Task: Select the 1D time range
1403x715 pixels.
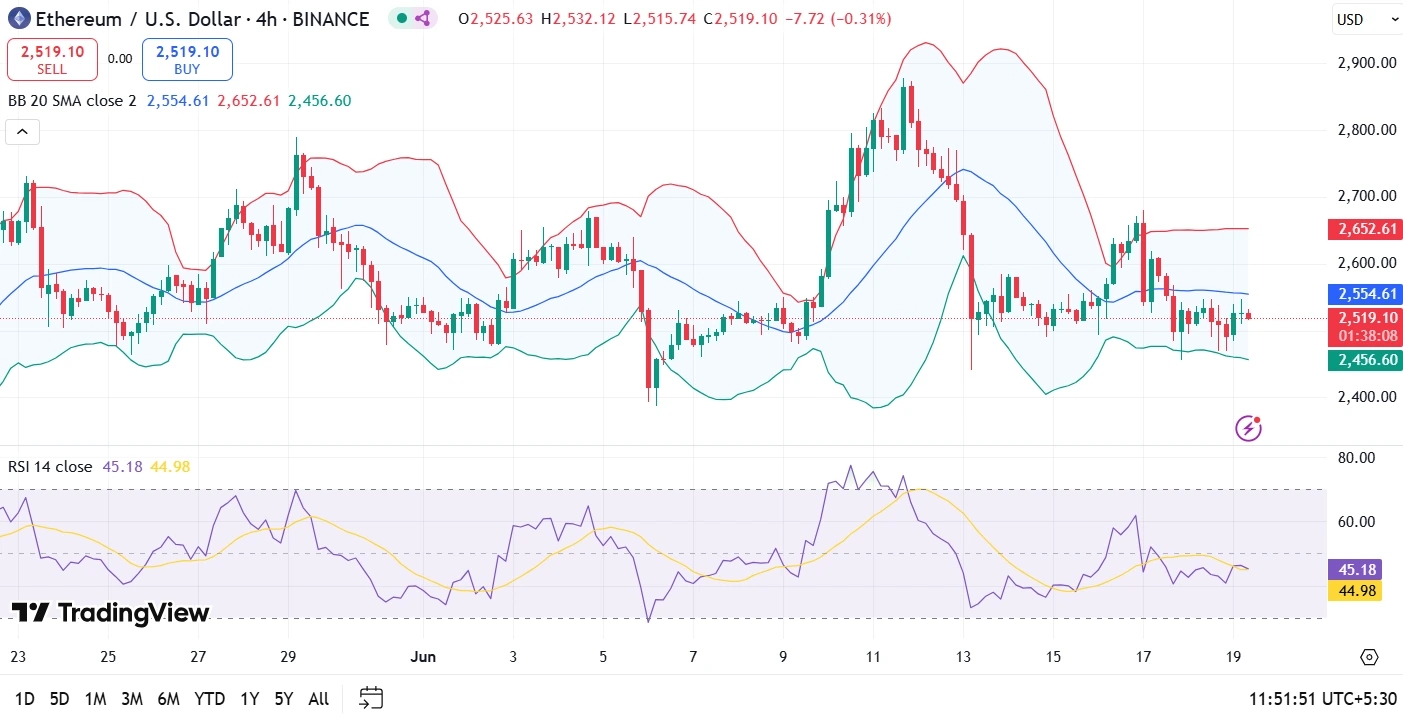Action: tap(25, 699)
